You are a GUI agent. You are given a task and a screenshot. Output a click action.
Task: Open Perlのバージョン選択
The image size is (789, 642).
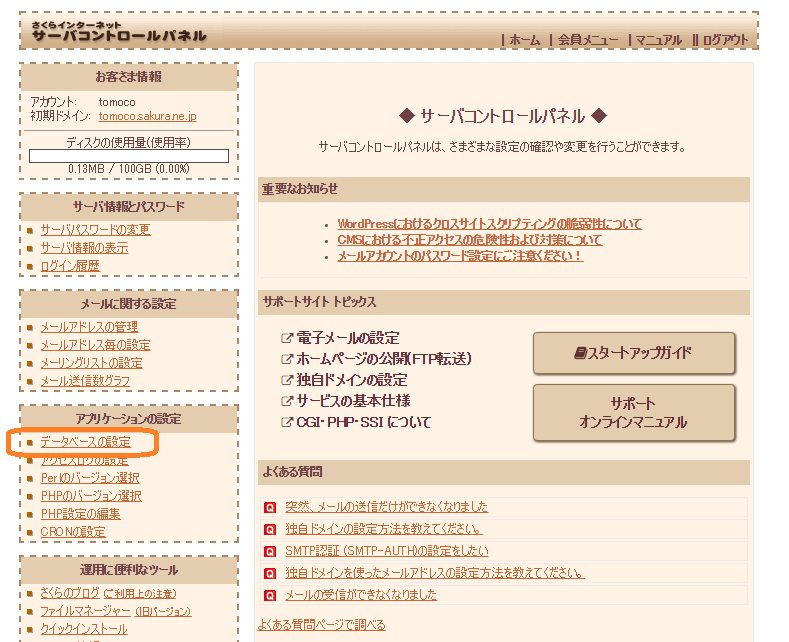(x=90, y=478)
